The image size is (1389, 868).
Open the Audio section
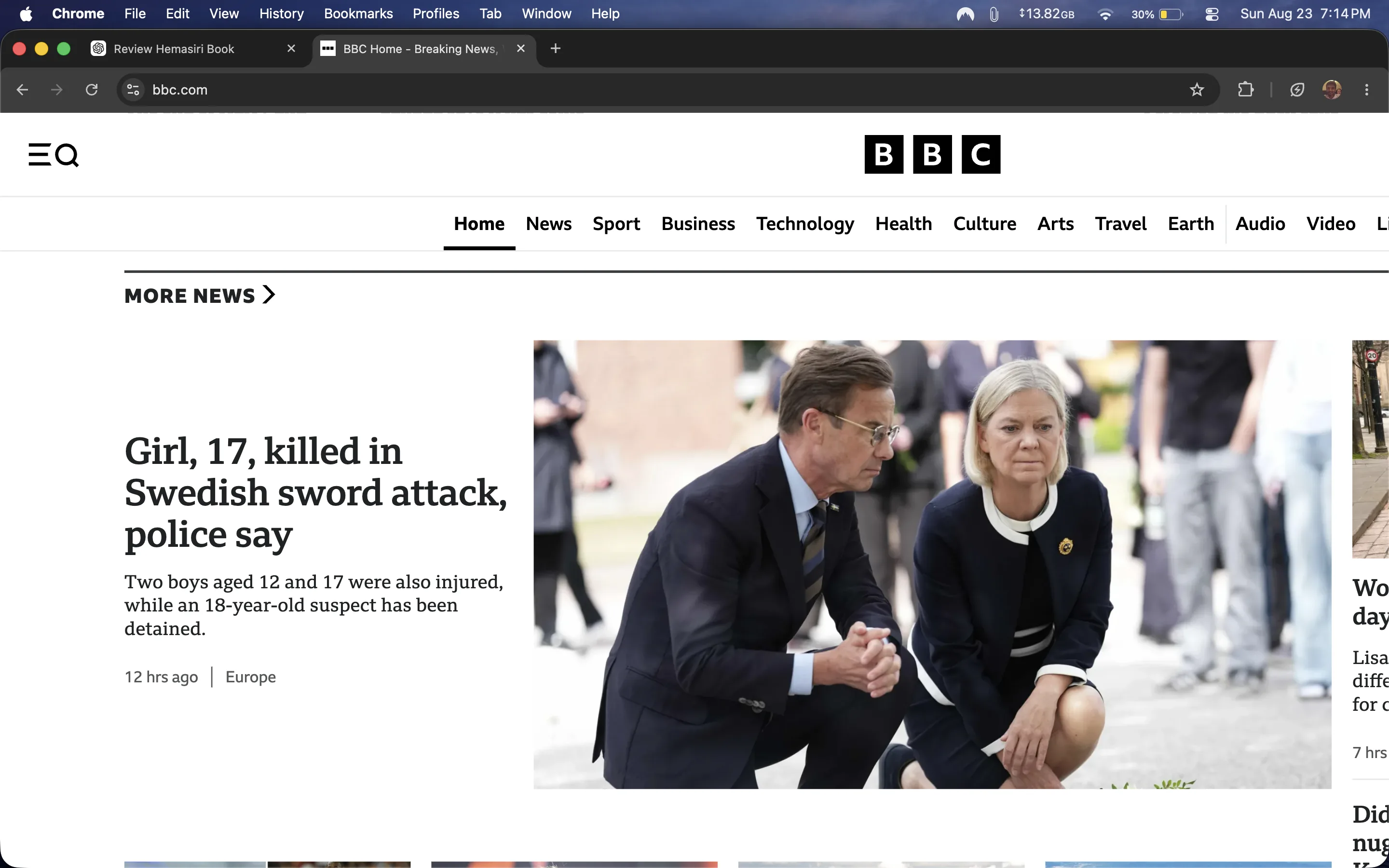click(x=1260, y=224)
